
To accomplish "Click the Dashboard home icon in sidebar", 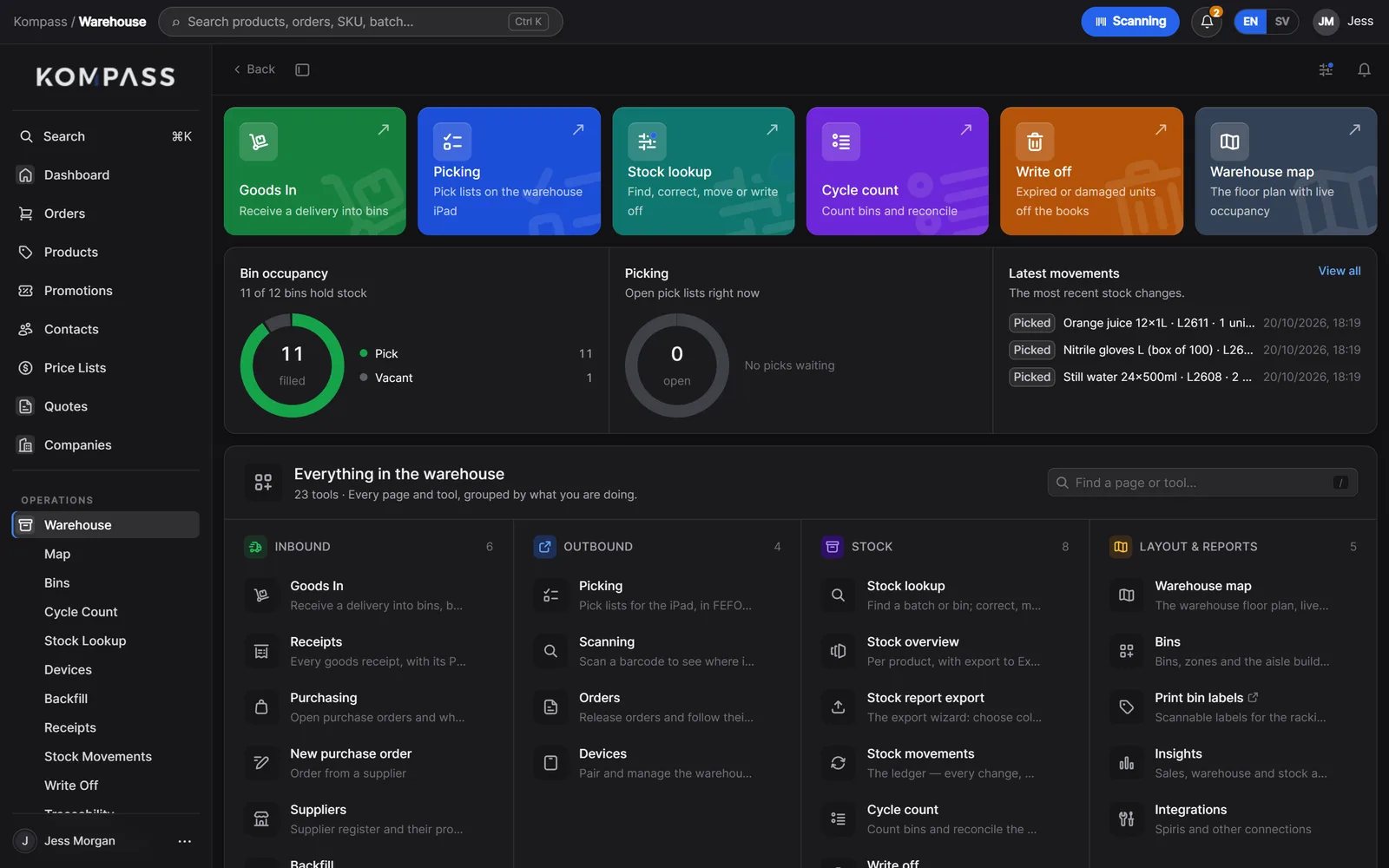I will 26,174.
